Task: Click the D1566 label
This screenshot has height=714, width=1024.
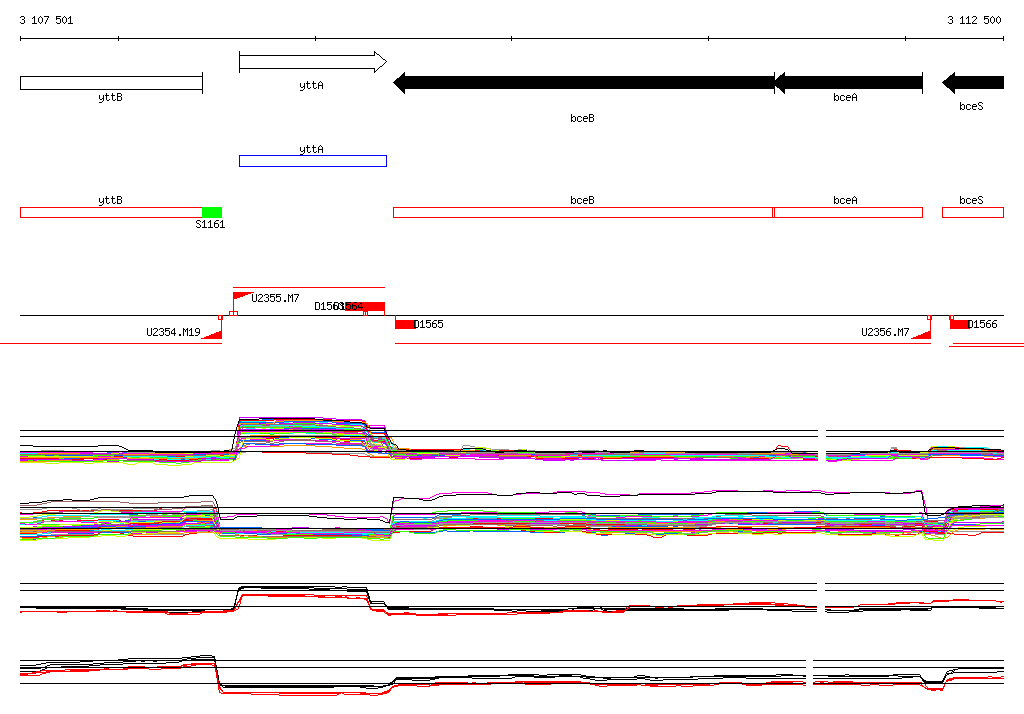Action: point(983,324)
